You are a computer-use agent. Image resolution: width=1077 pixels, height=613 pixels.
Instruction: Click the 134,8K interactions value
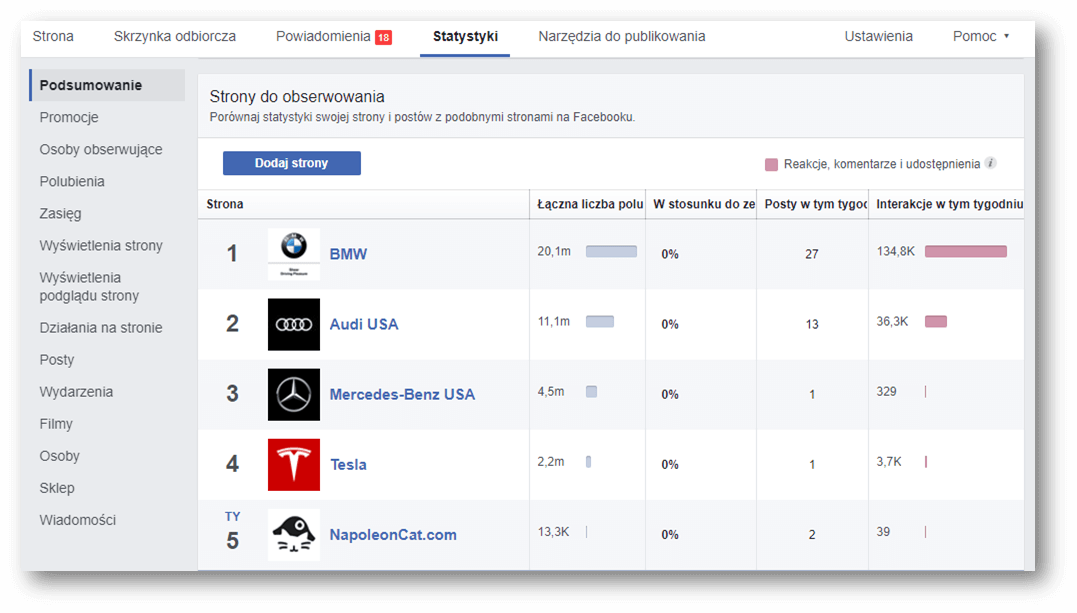click(896, 252)
